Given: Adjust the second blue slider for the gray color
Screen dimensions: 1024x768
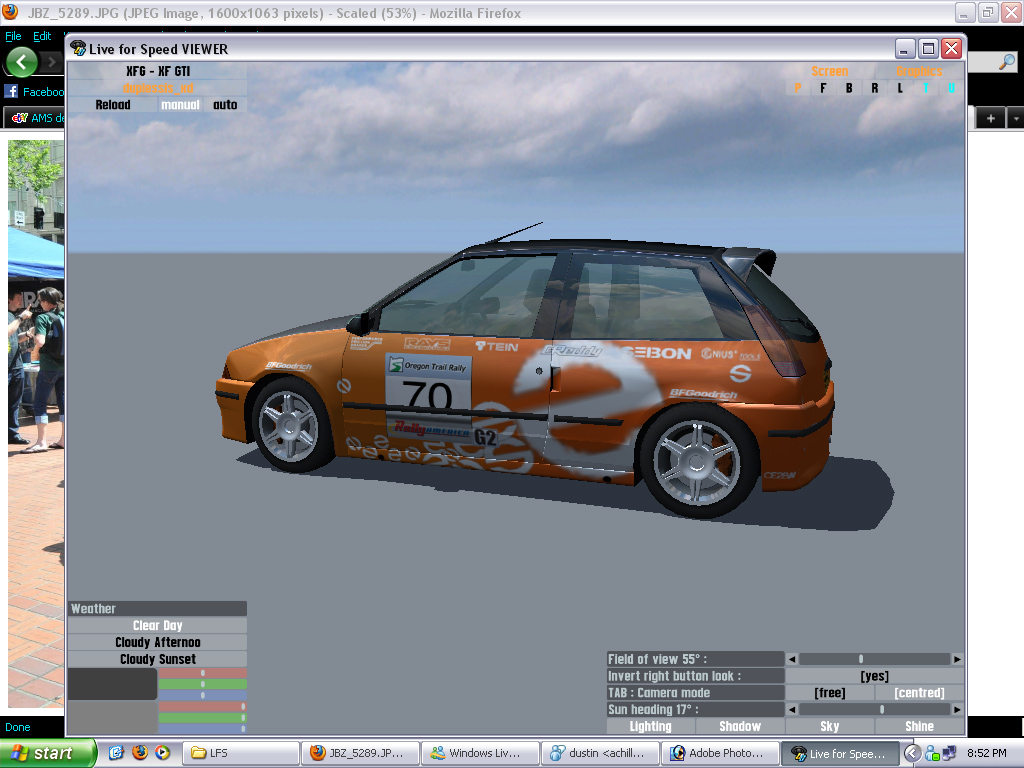Looking at the screenshot, I should [x=202, y=728].
